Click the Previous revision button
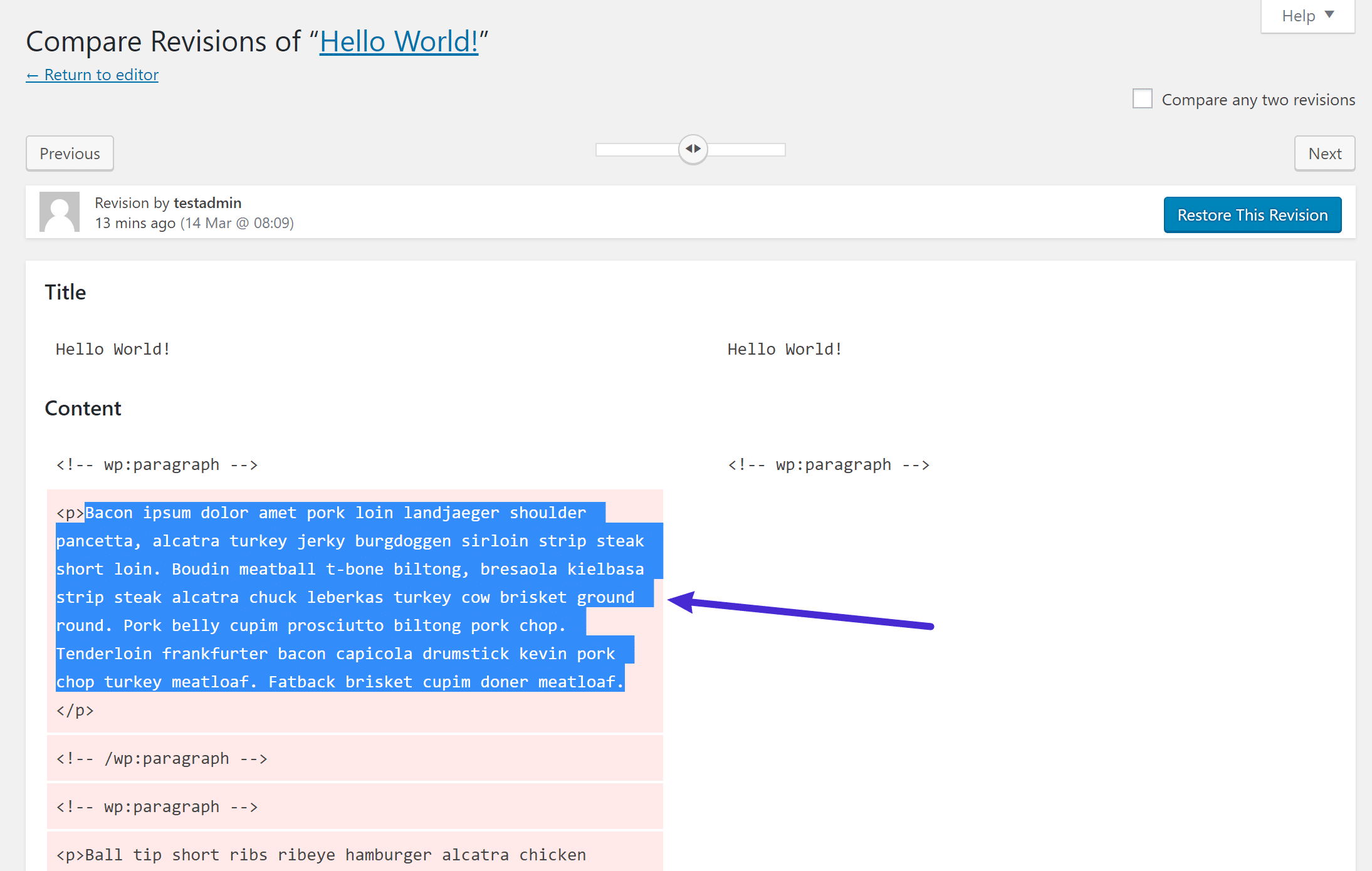The height and width of the screenshot is (871, 1372). click(x=69, y=153)
